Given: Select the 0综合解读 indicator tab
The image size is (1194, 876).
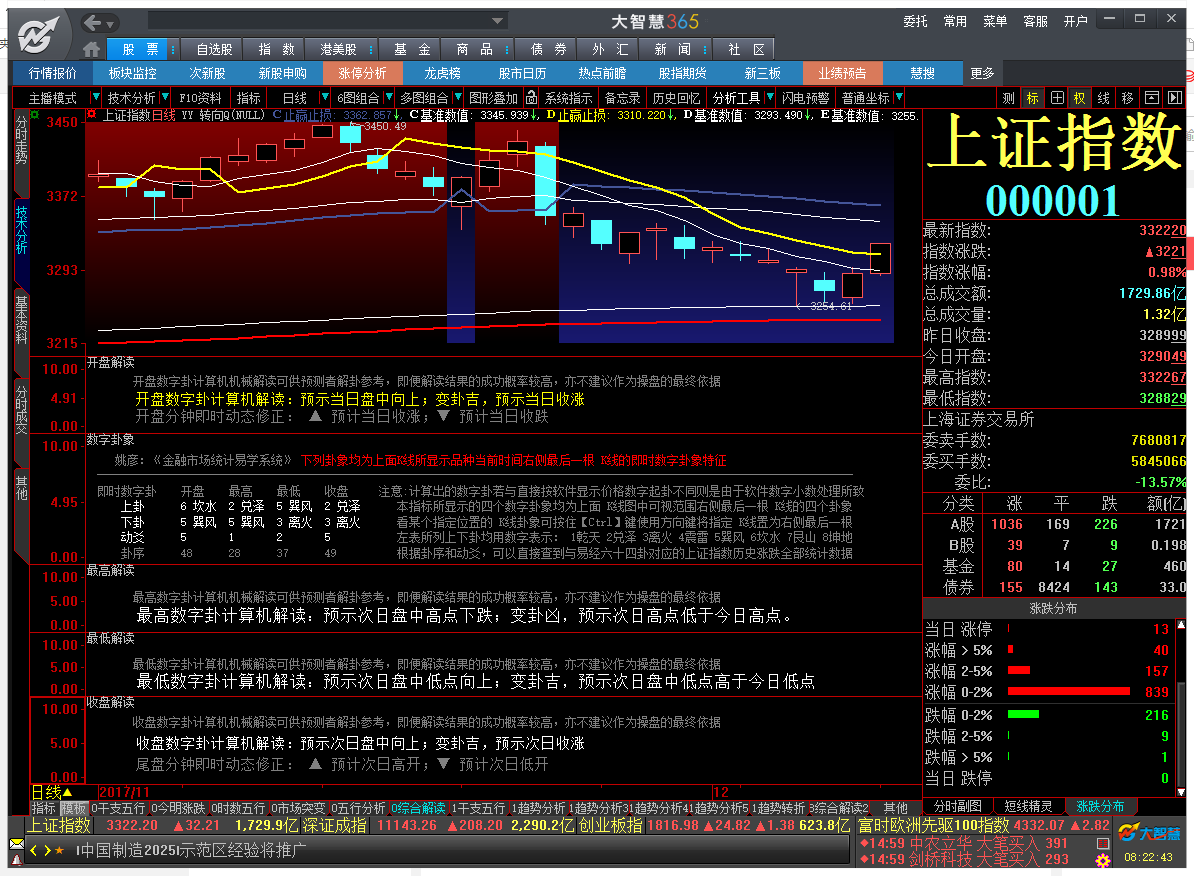Looking at the screenshot, I should [419, 808].
